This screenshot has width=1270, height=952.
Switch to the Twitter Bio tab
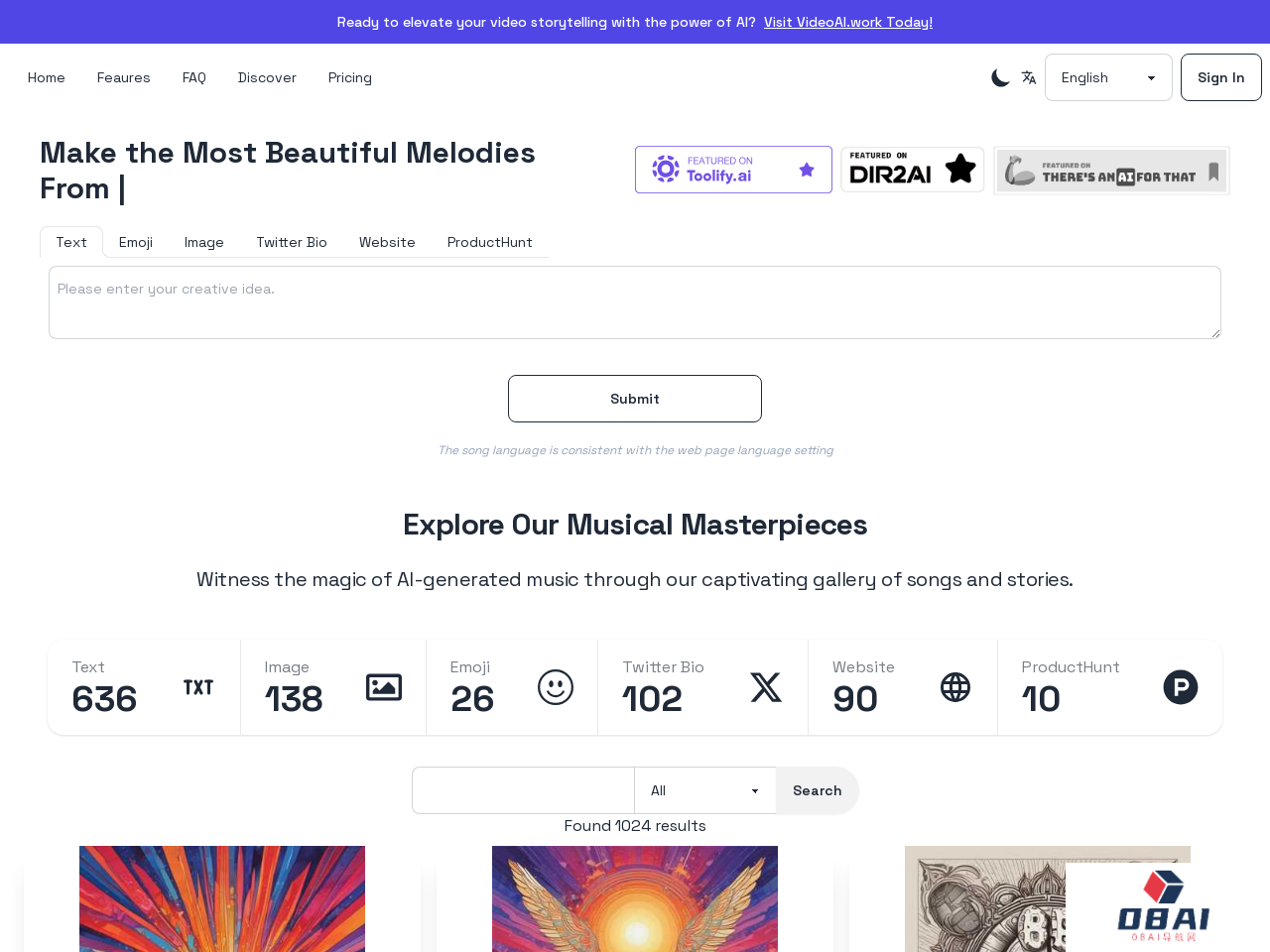[x=292, y=242]
